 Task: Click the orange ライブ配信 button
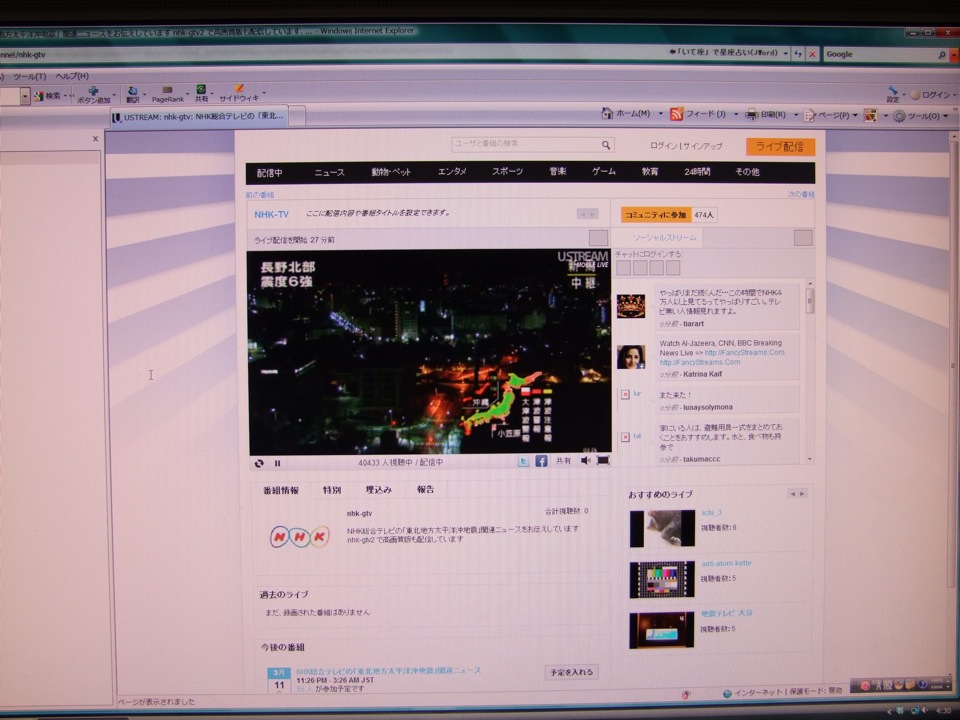(780, 147)
